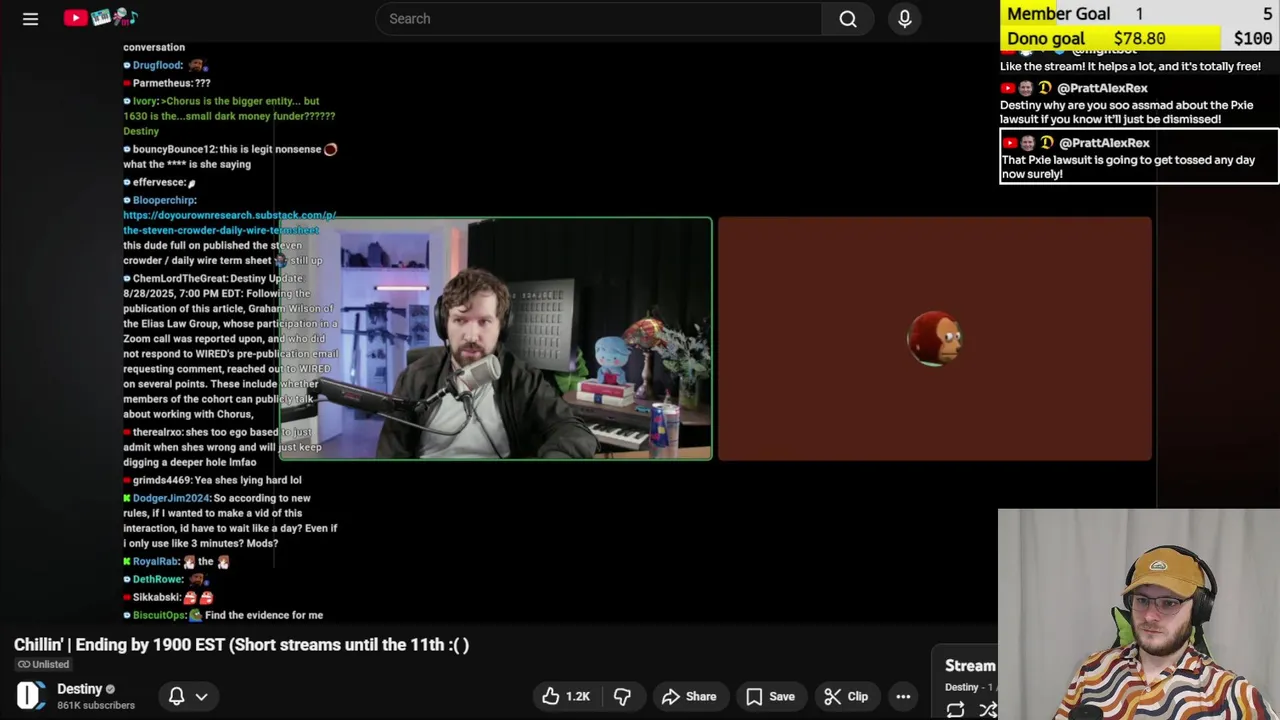Click the magnifying glass search button
1280x720 pixels.
(848, 19)
